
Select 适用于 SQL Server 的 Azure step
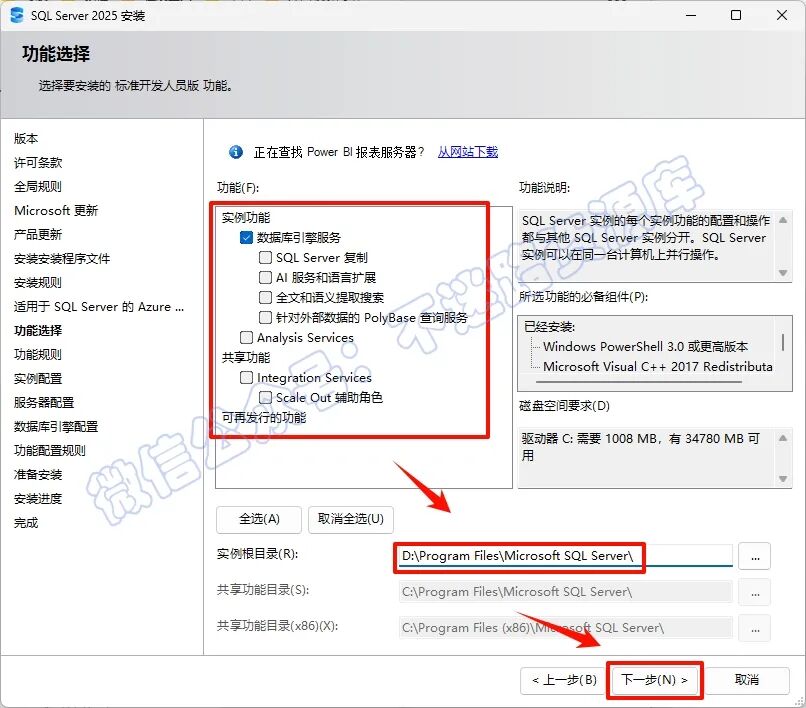(x=99, y=306)
